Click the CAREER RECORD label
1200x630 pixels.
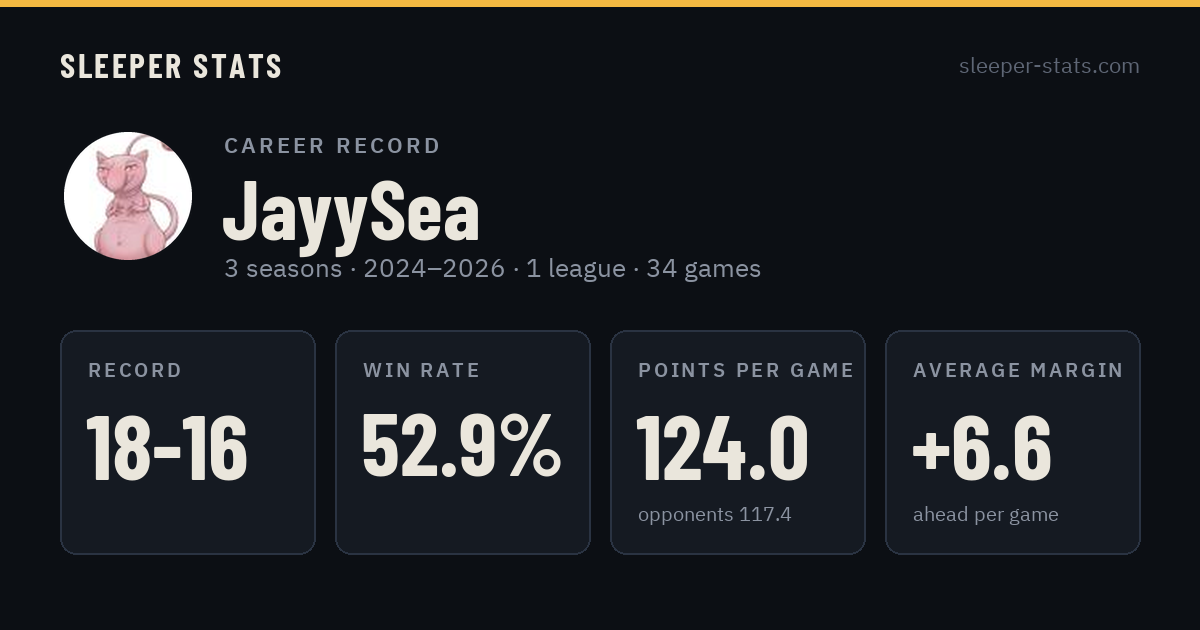(x=333, y=146)
